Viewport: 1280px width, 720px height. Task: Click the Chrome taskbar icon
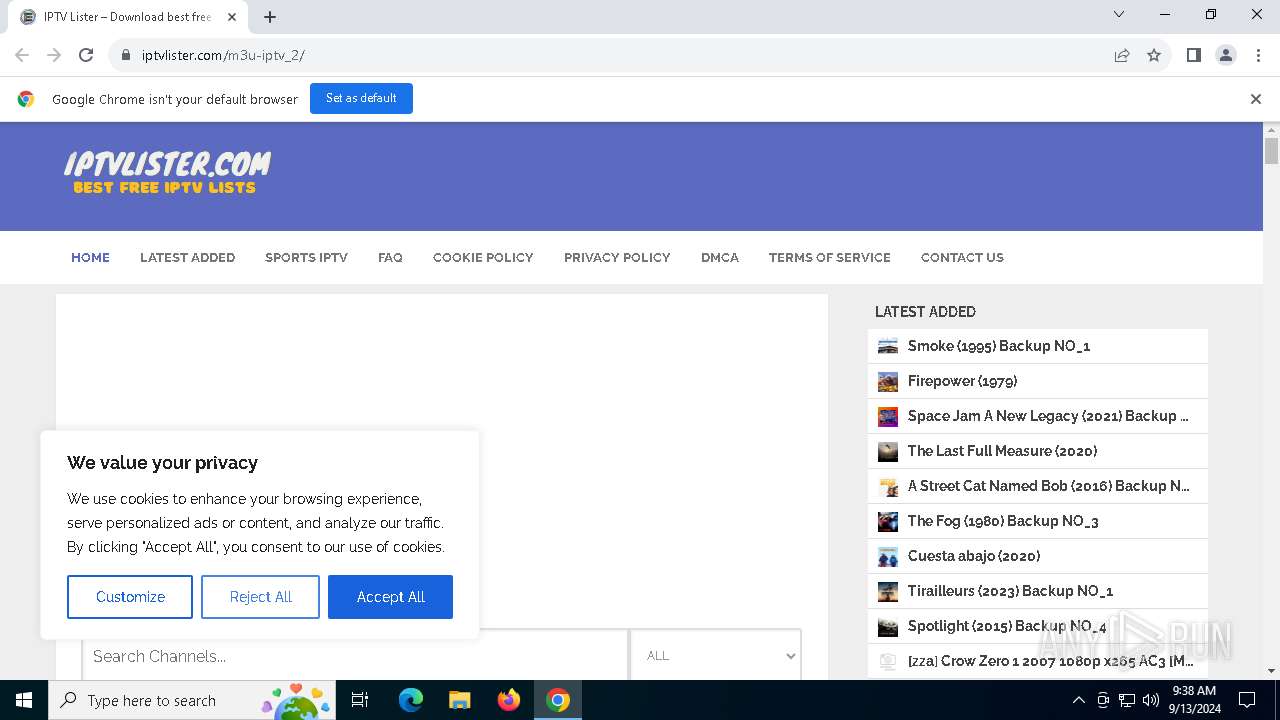pyautogui.click(x=558, y=700)
